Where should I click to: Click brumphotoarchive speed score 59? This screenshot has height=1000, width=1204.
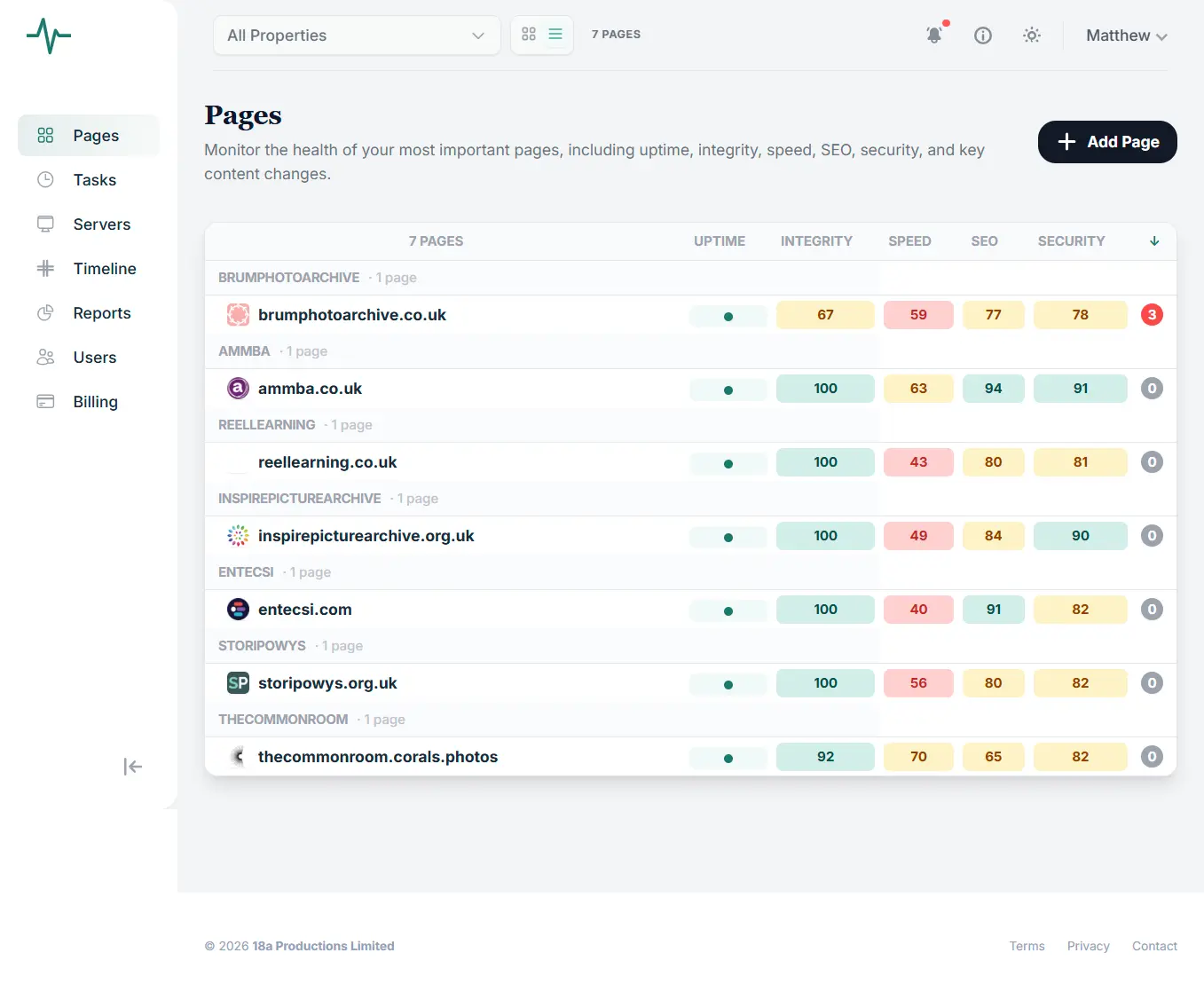918,315
